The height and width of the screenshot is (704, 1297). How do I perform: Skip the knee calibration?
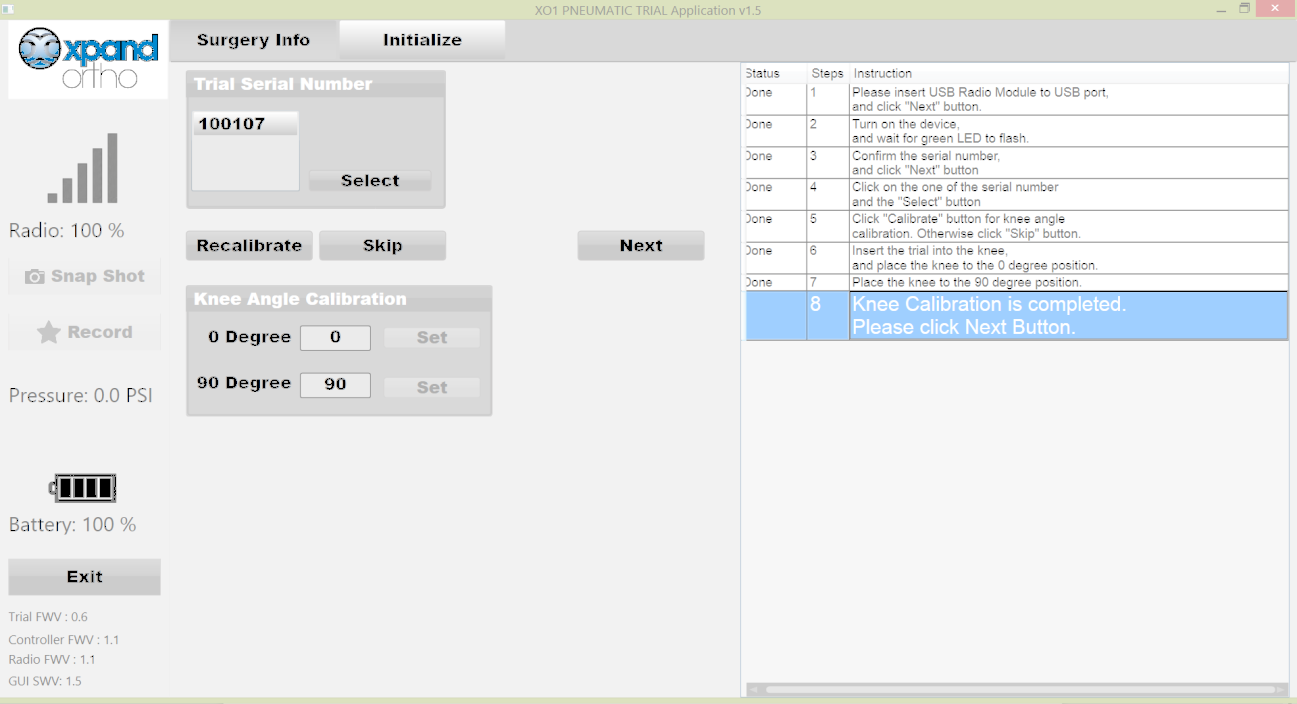382,246
